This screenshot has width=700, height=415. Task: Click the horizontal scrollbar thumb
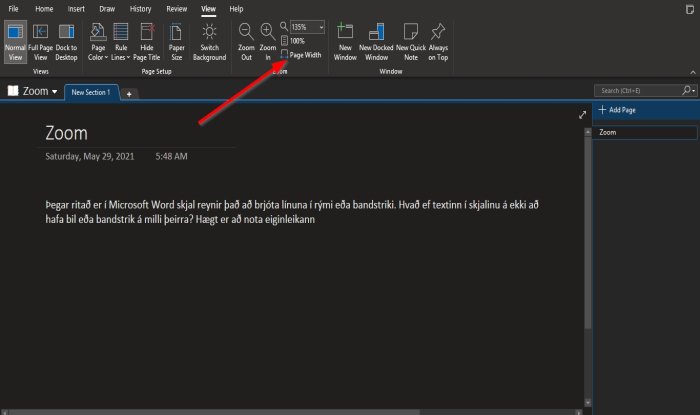(214, 412)
